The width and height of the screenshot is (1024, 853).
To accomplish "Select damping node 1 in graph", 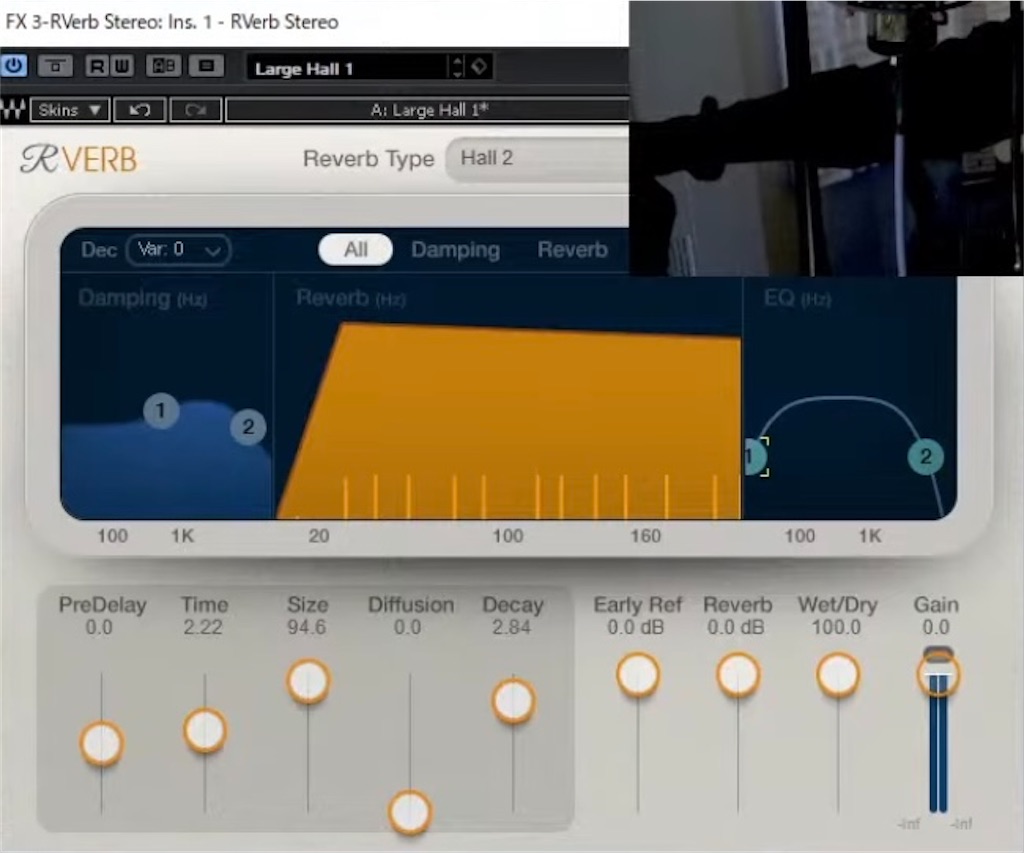I will (x=161, y=410).
